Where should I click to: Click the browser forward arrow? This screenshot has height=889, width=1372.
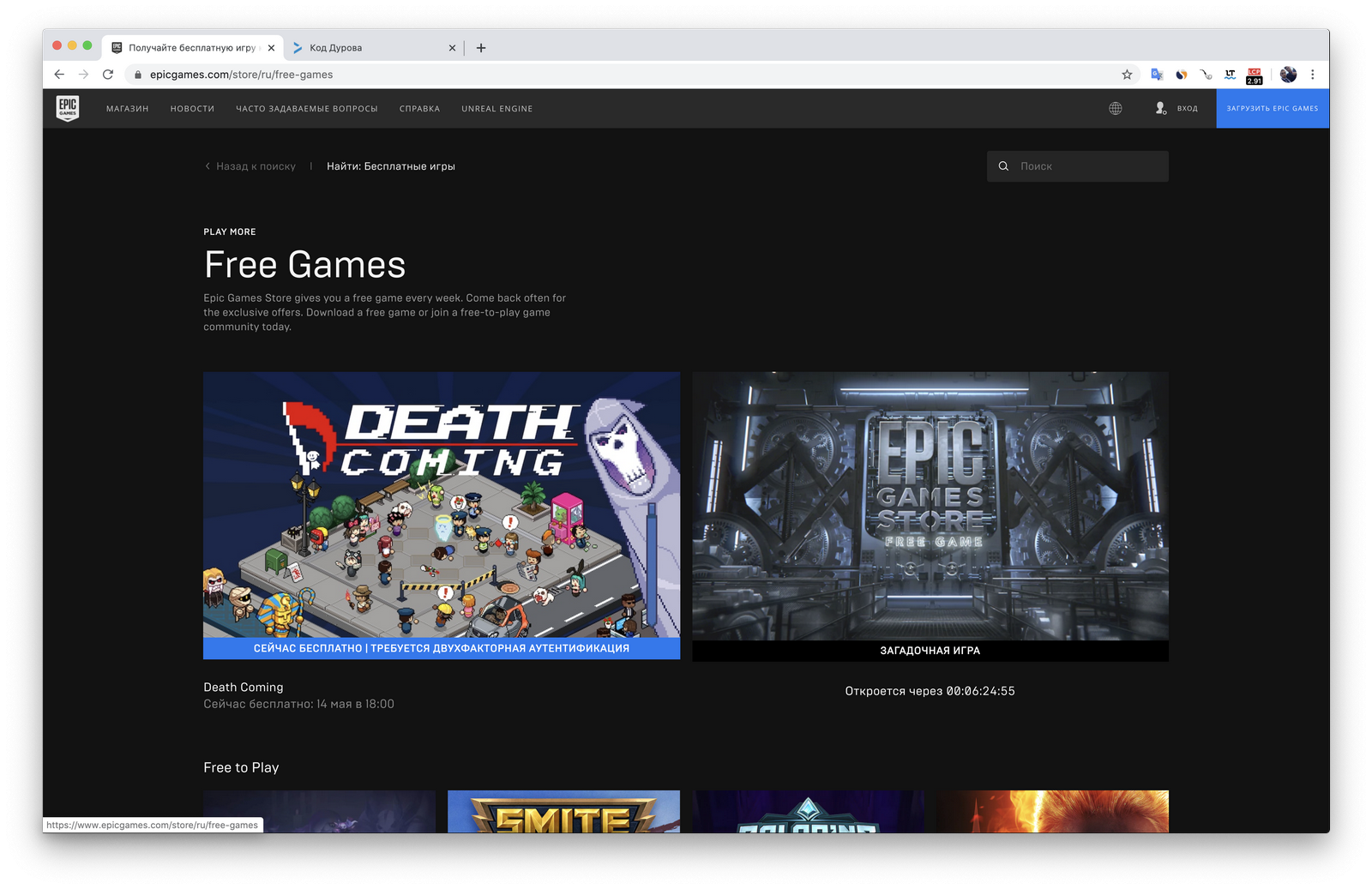(x=83, y=75)
